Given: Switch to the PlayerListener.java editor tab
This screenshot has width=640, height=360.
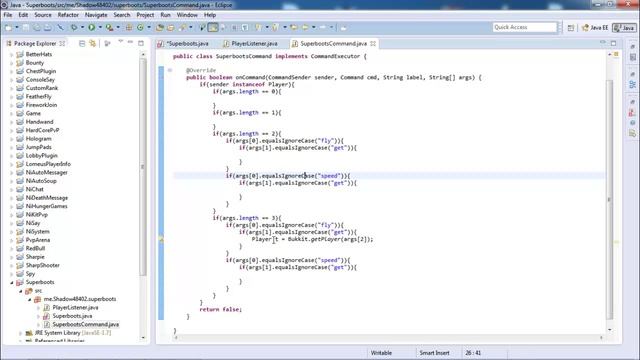Looking at the screenshot, I should 250,43.
